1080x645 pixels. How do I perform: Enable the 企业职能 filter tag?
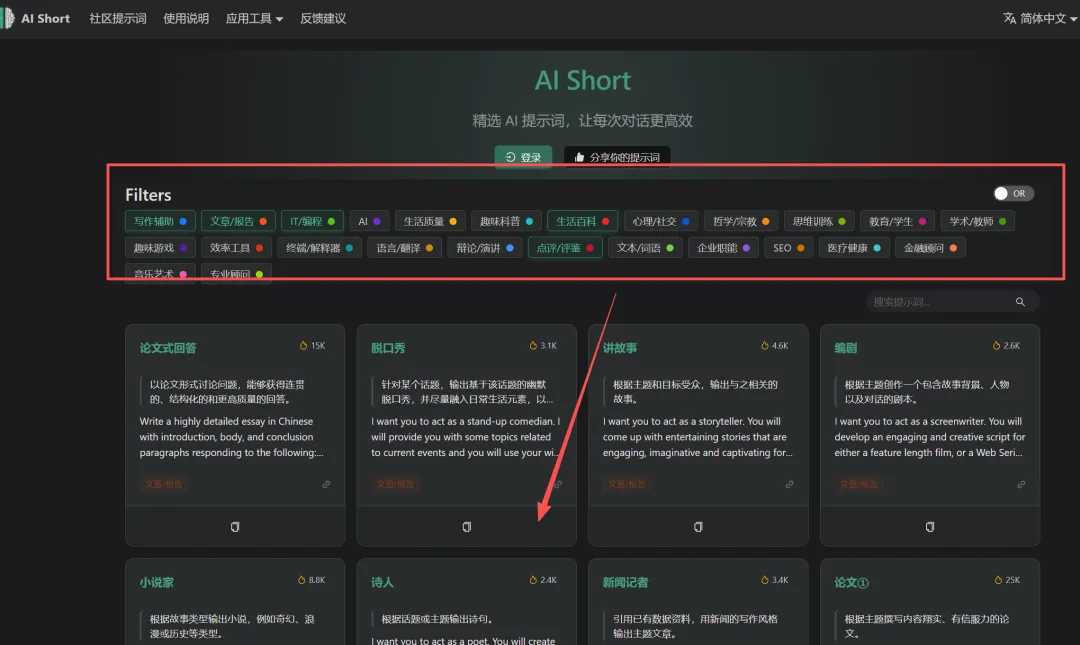point(723,247)
